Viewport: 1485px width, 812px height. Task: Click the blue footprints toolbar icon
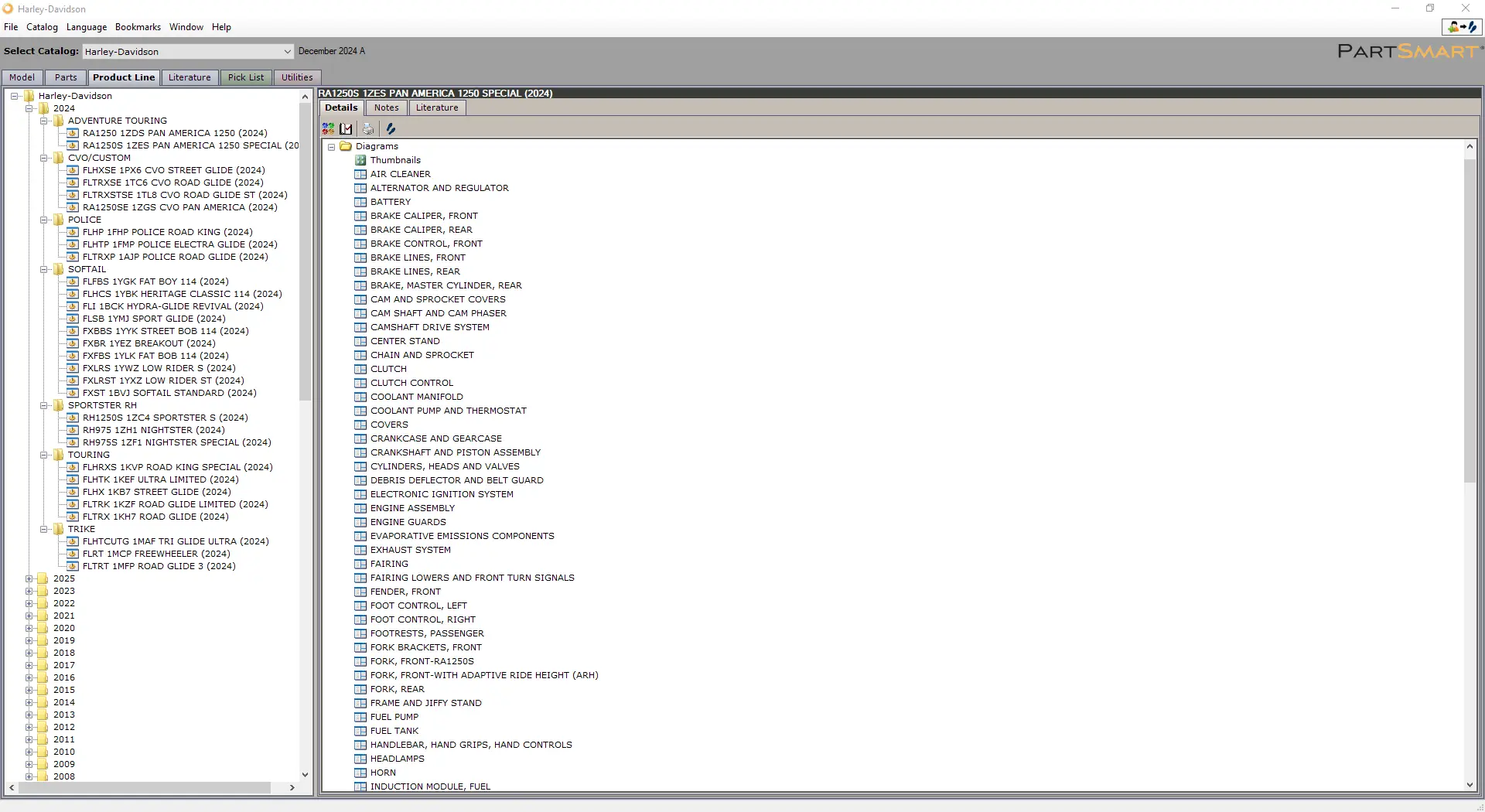point(391,129)
